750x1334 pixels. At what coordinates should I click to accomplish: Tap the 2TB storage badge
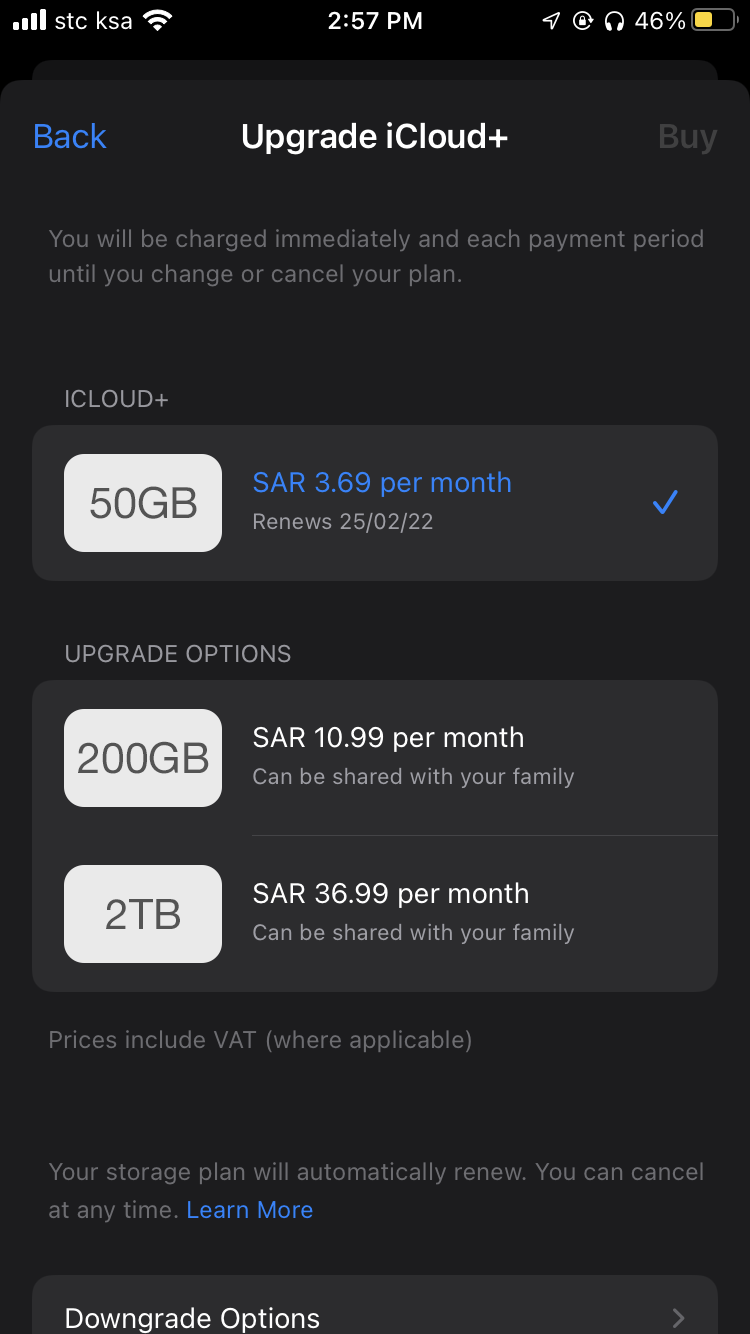click(143, 914)
